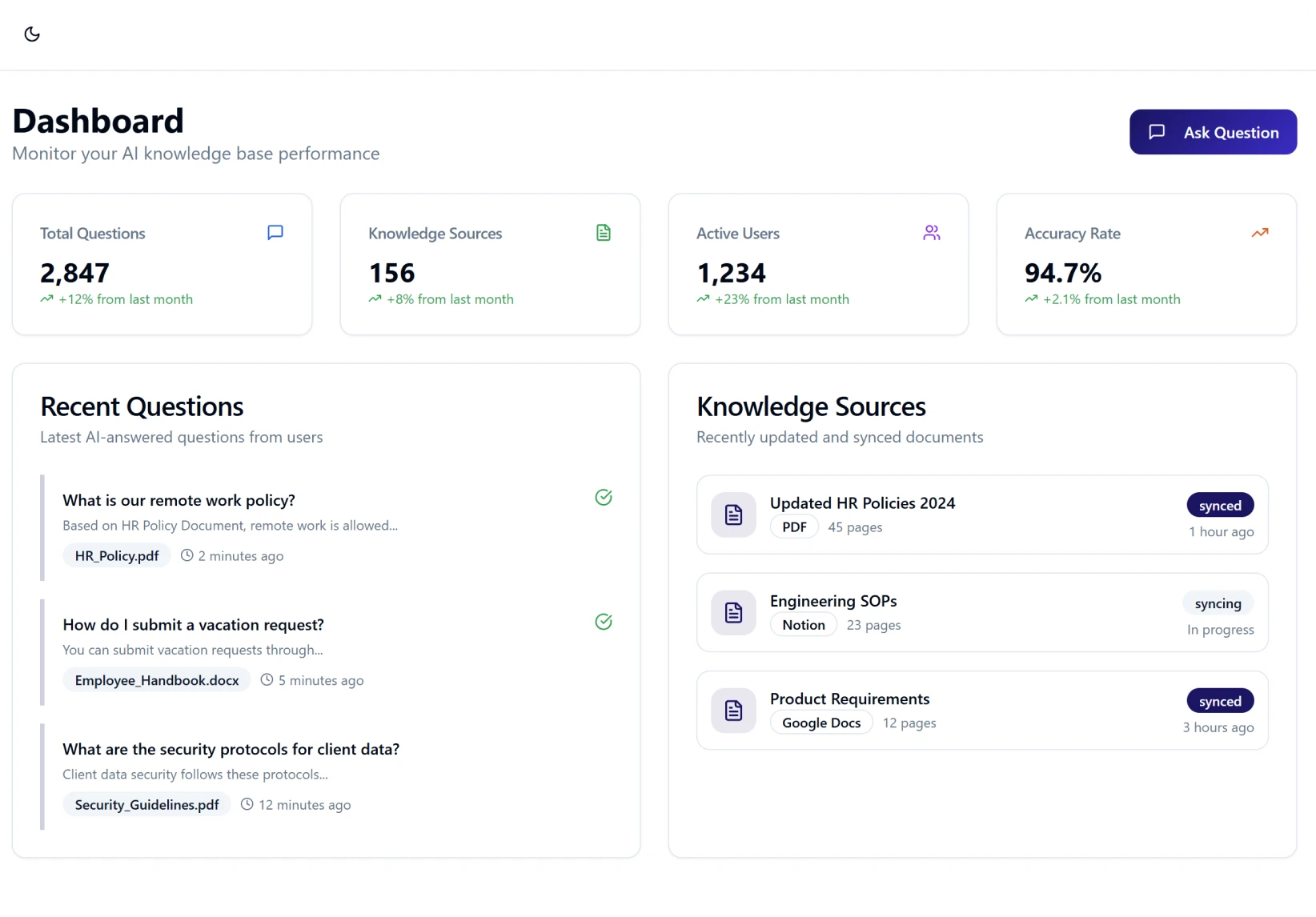Click the chat bubble icon on Total Questions card
The image size is (1316, 917).
(x=275, y=232)
